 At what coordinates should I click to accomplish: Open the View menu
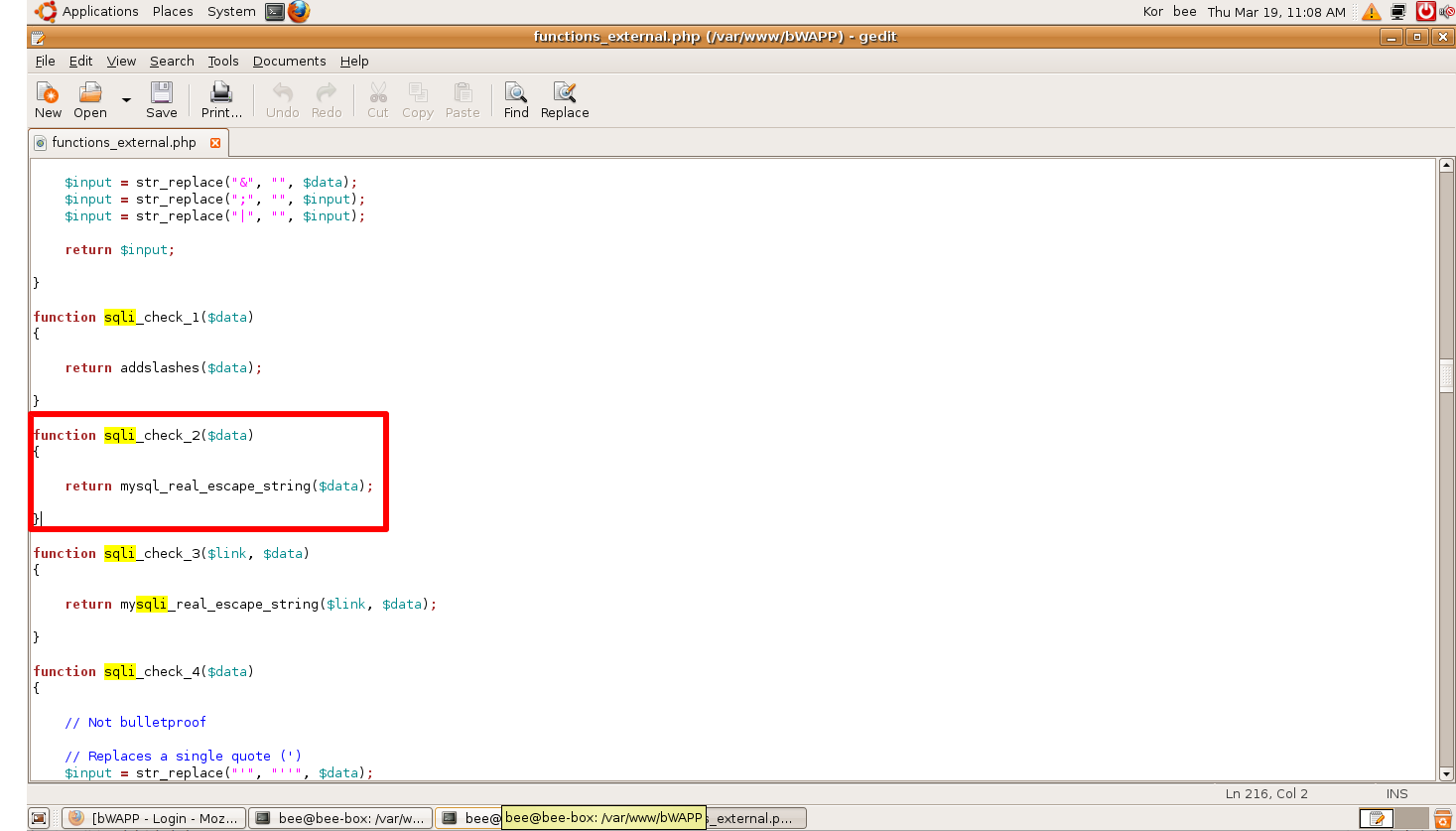coord(121,62)
